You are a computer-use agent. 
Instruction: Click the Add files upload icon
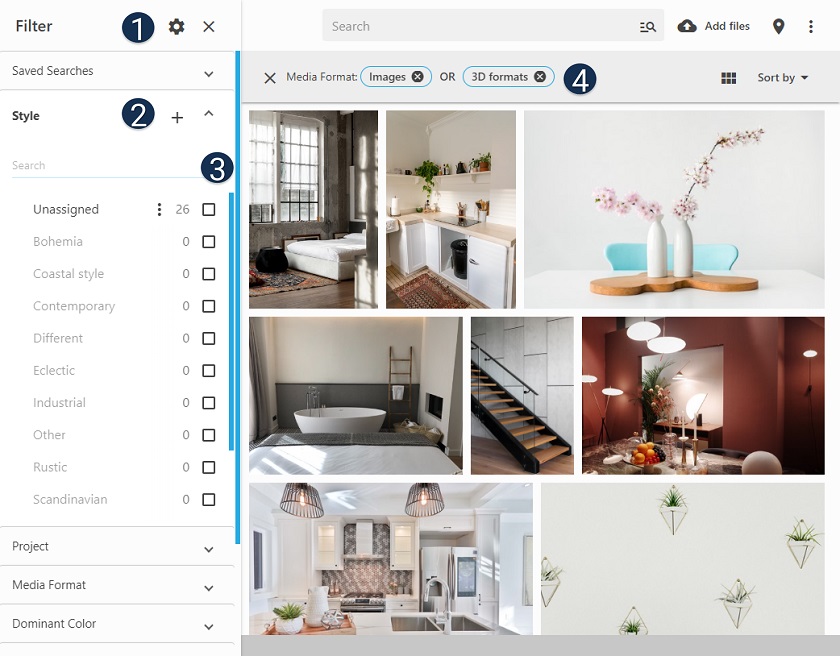click(x=687, y=26)
